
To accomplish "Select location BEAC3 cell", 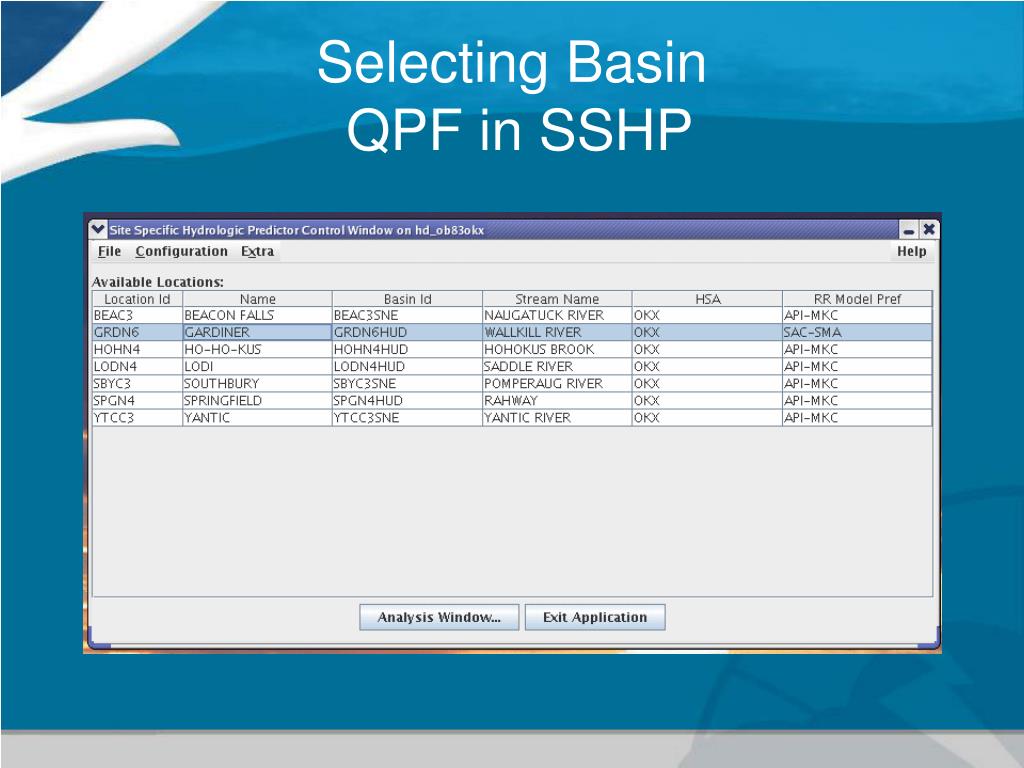I will [137, 315].
